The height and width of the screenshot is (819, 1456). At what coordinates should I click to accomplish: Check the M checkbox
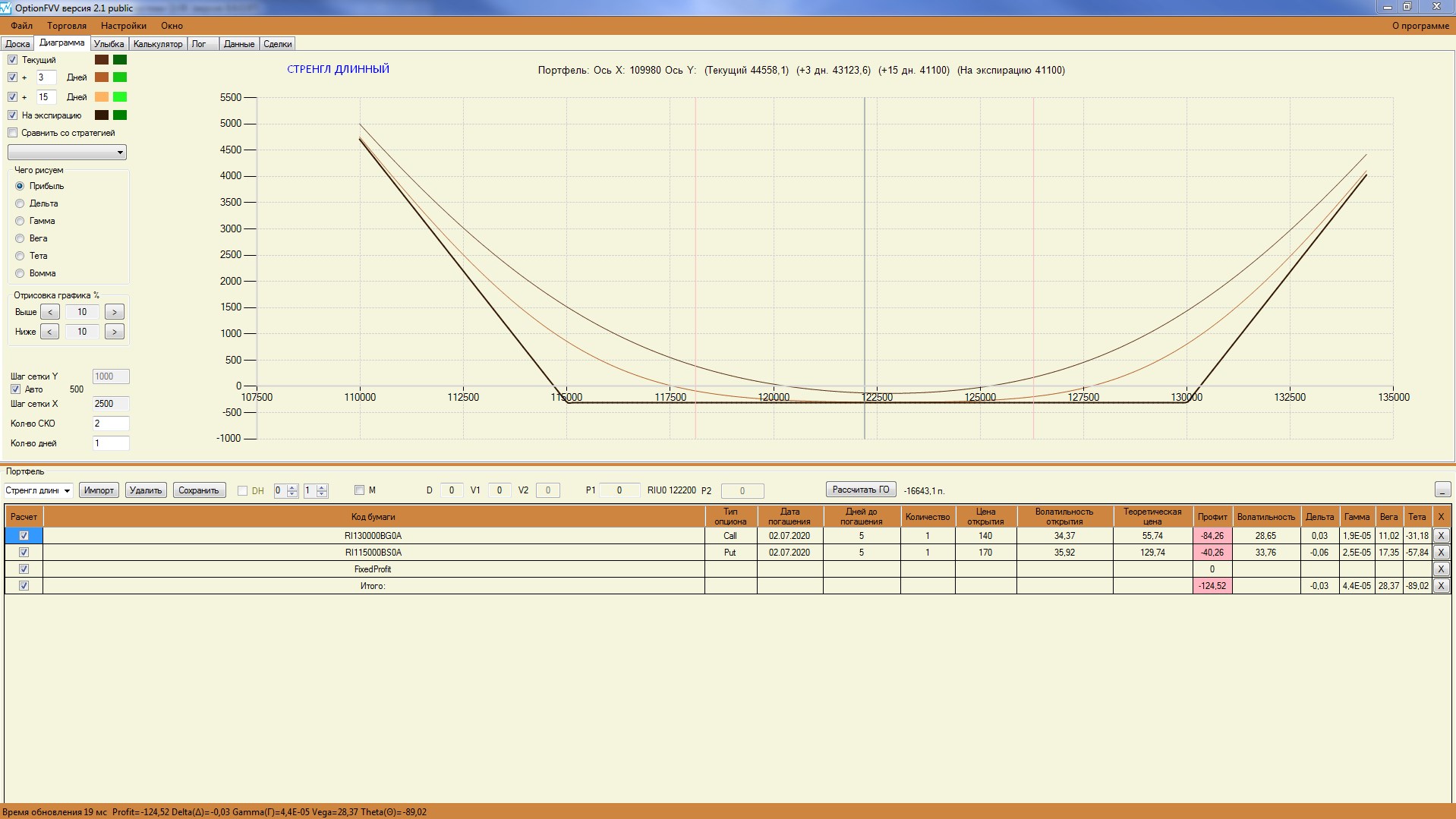(x=359, y=490)
